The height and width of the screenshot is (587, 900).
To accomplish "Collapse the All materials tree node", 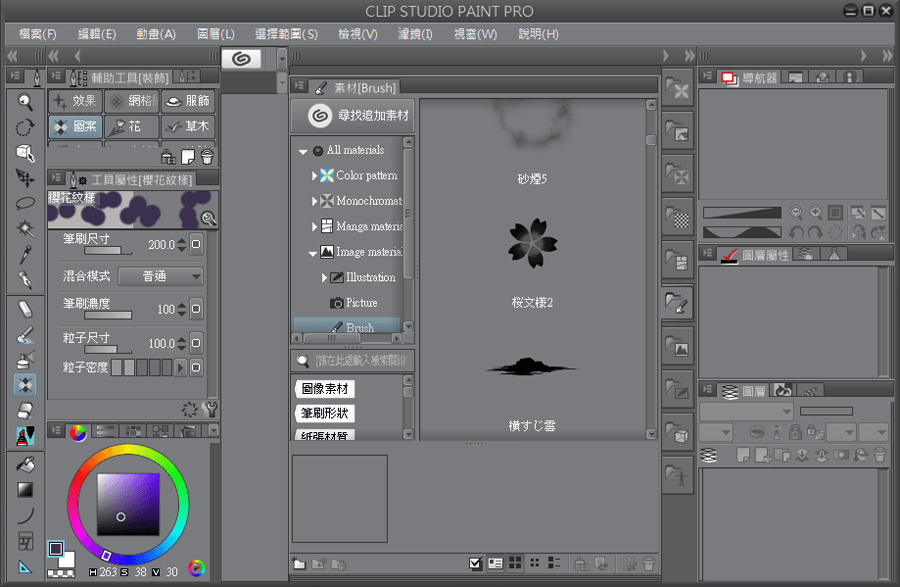I will 303,151.
